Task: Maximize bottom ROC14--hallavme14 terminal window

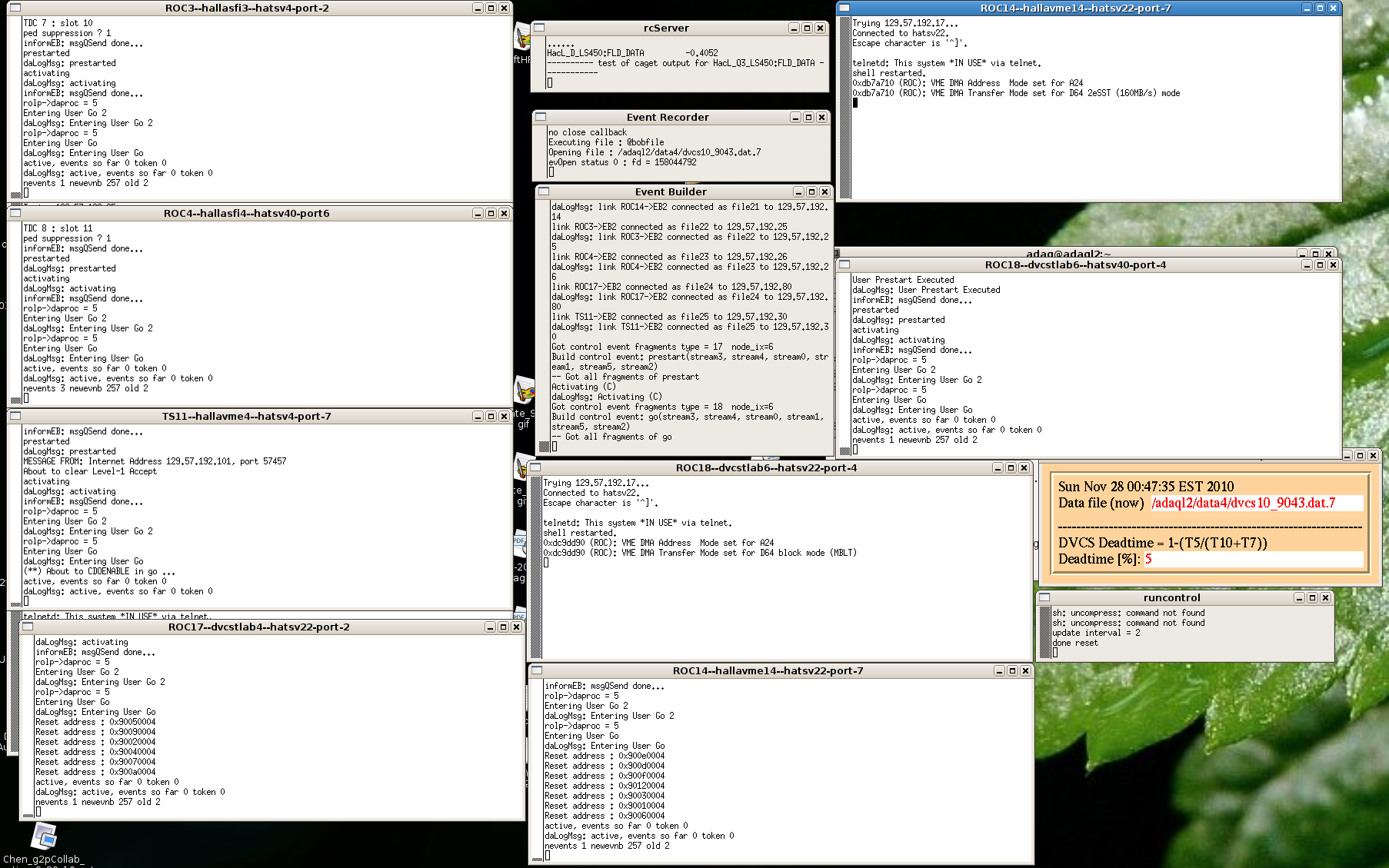Action: point(1012,671)
